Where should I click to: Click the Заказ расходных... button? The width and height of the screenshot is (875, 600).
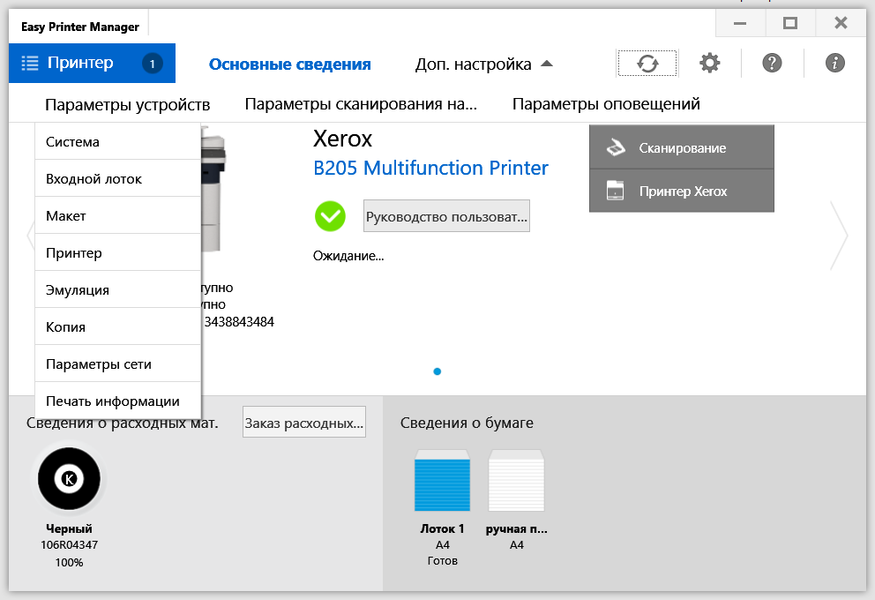(304, 423)
